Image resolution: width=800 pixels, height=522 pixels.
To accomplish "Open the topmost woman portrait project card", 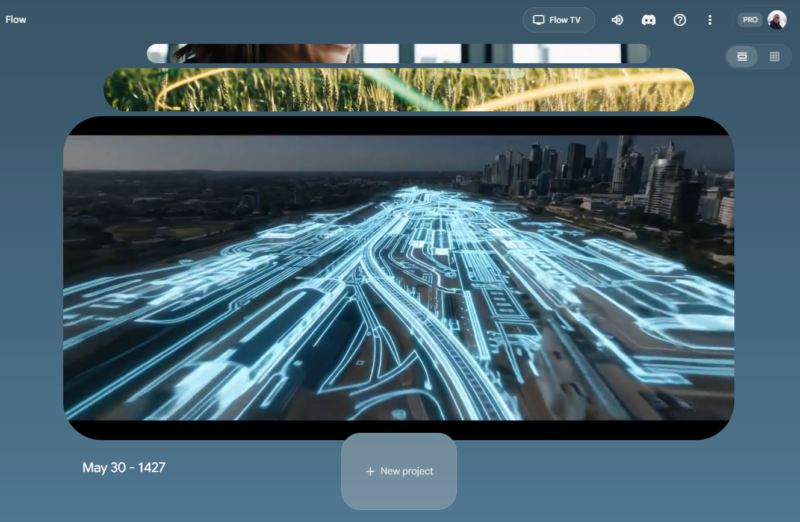I will pyautogui.click(x=398, y=54).
